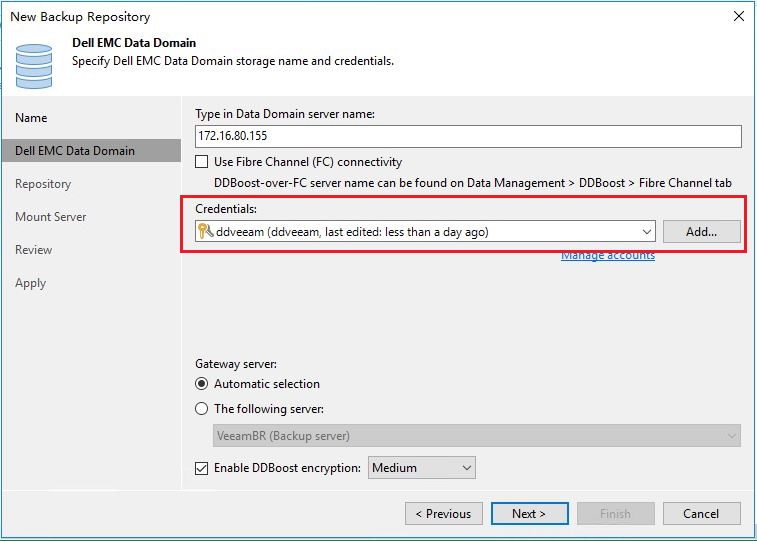Image resolution: width=757 pixels, height=541 pixels.
Task: Open the VeeamBR (Backup server) dropdown
Action: coord(477,436)
